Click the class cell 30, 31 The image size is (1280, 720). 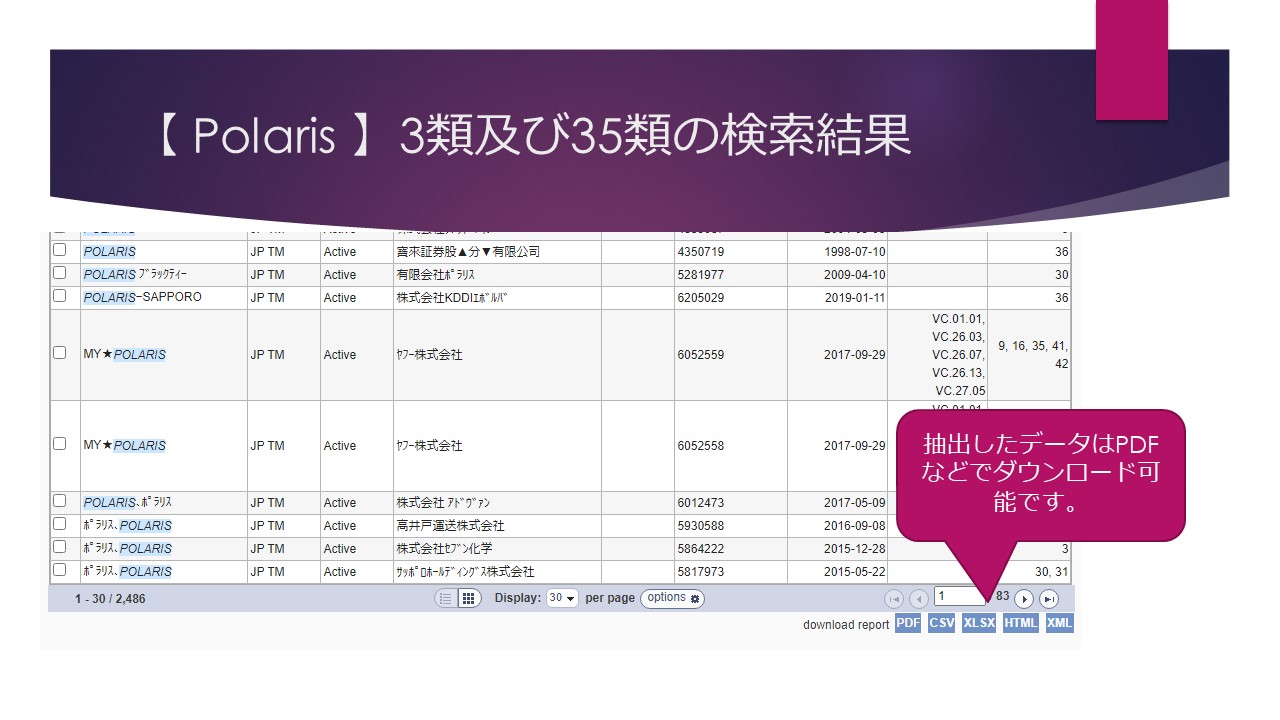pyautogui.click(x=1052, y=572)
